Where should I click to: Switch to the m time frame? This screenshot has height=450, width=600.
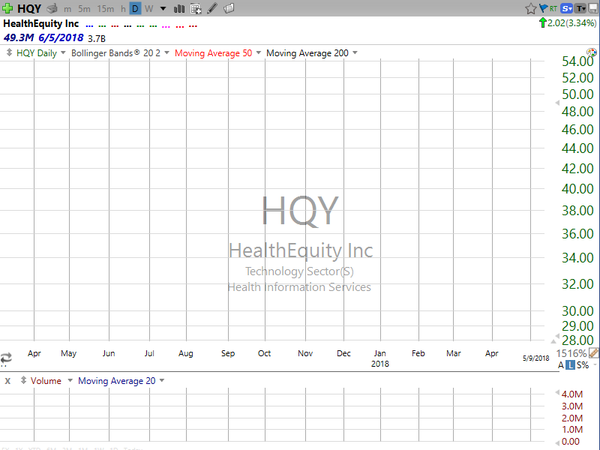click(x=67, y=9)
